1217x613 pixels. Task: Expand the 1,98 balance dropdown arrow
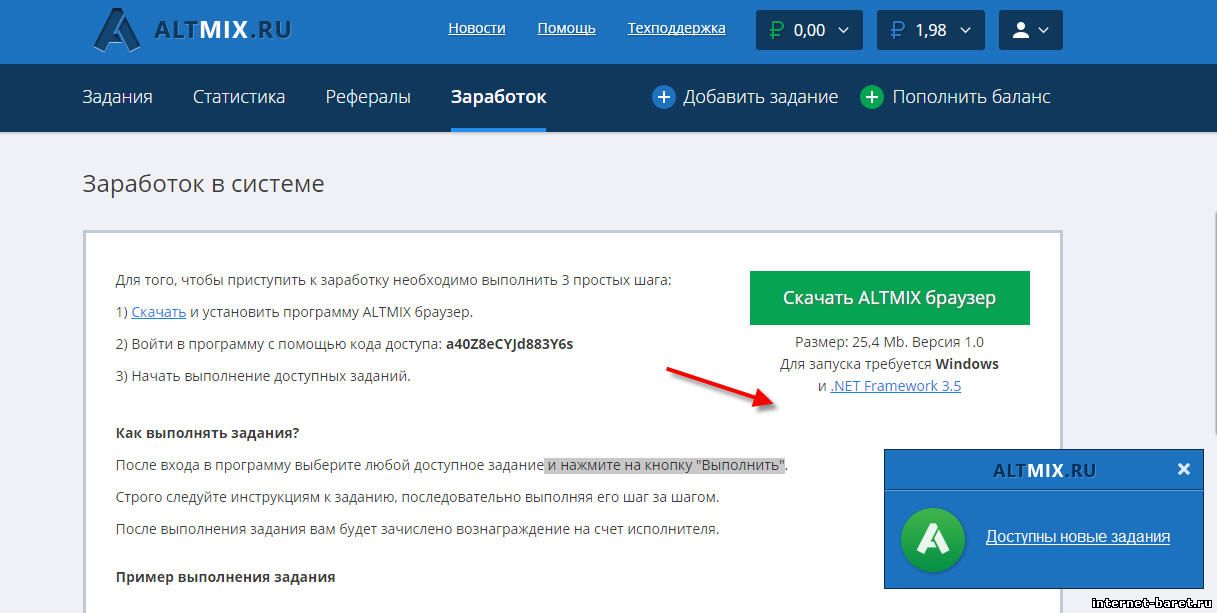coord(965,30)
